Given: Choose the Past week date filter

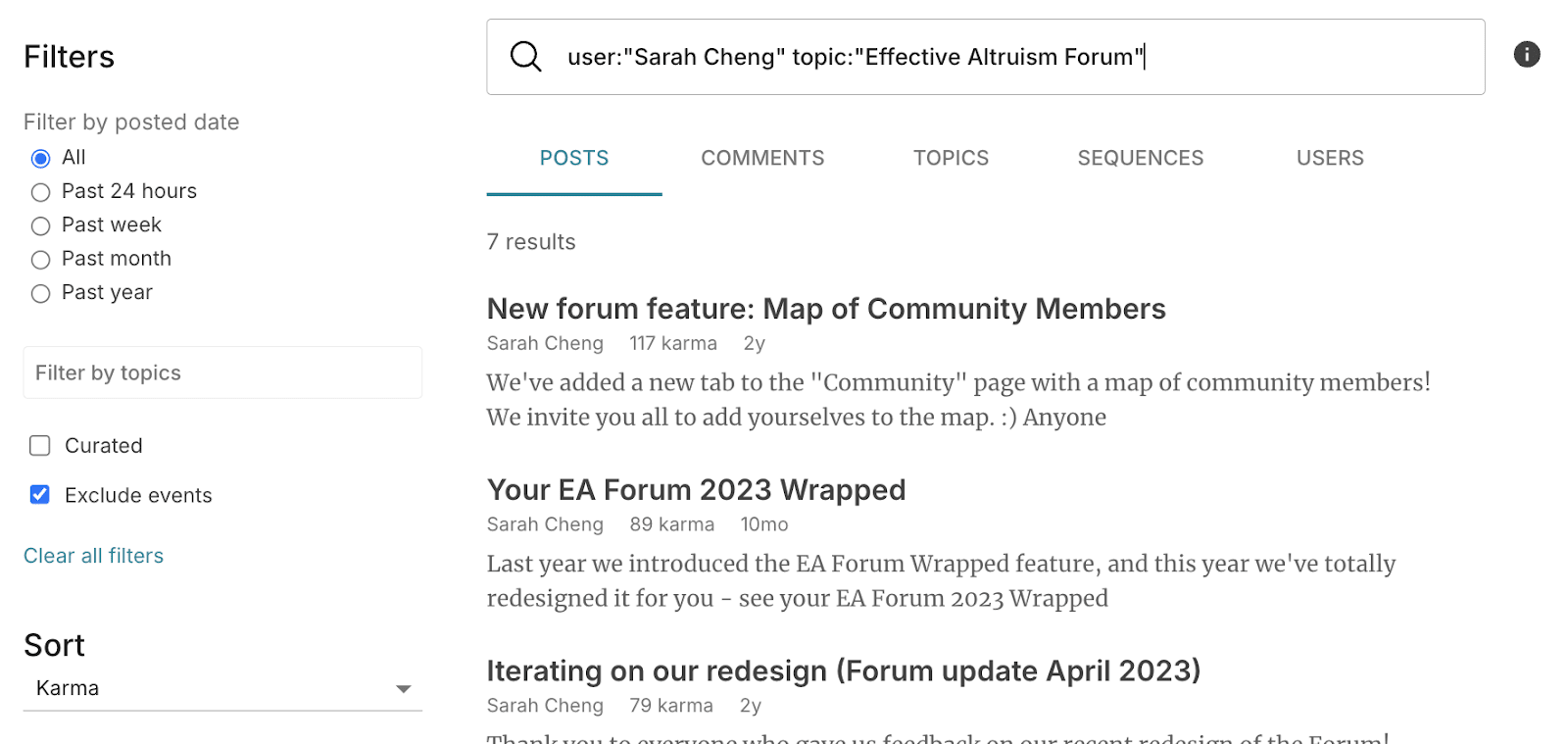Looking at the screenshot, I should pyautogui.click(x=40, y=226).
